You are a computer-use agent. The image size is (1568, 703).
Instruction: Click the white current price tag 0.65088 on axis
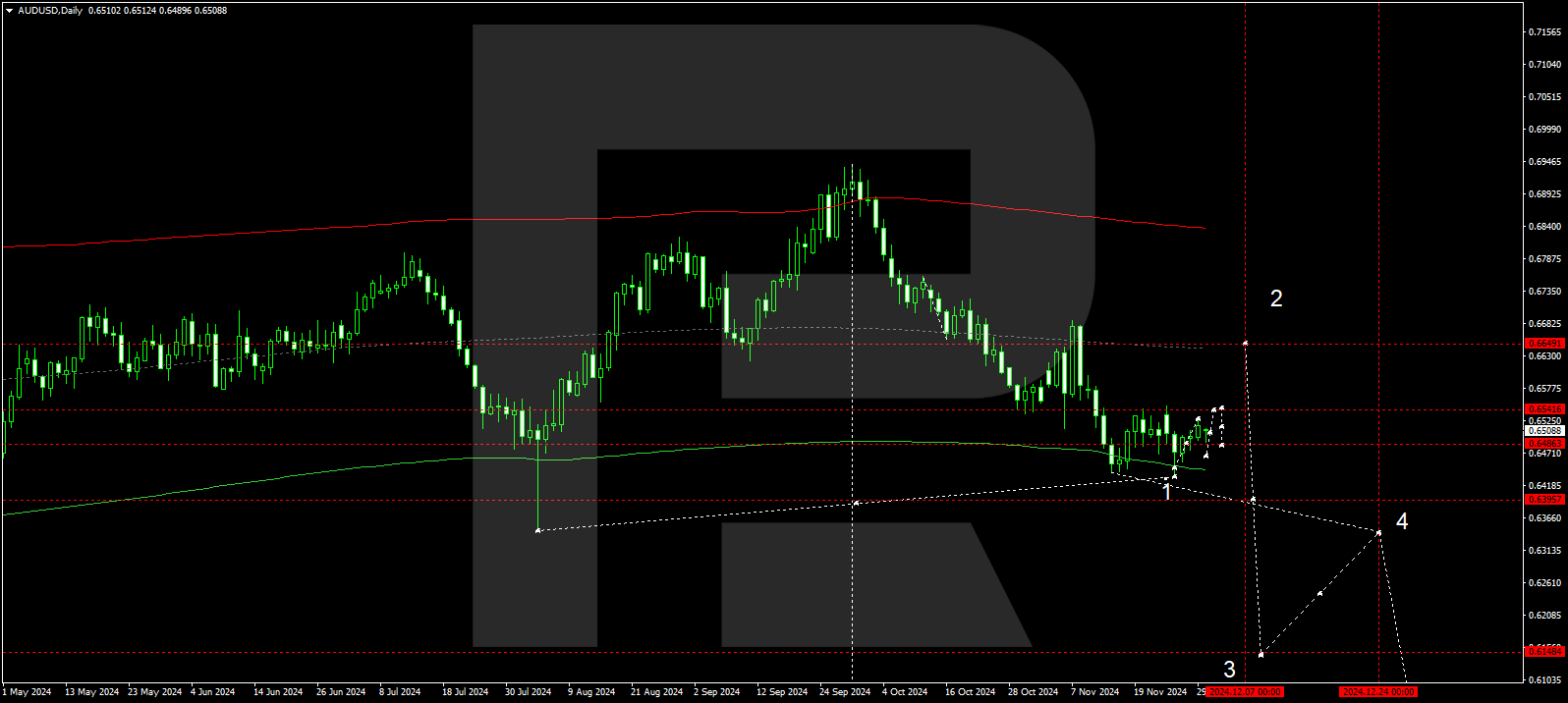click(x=1543, y=431)
